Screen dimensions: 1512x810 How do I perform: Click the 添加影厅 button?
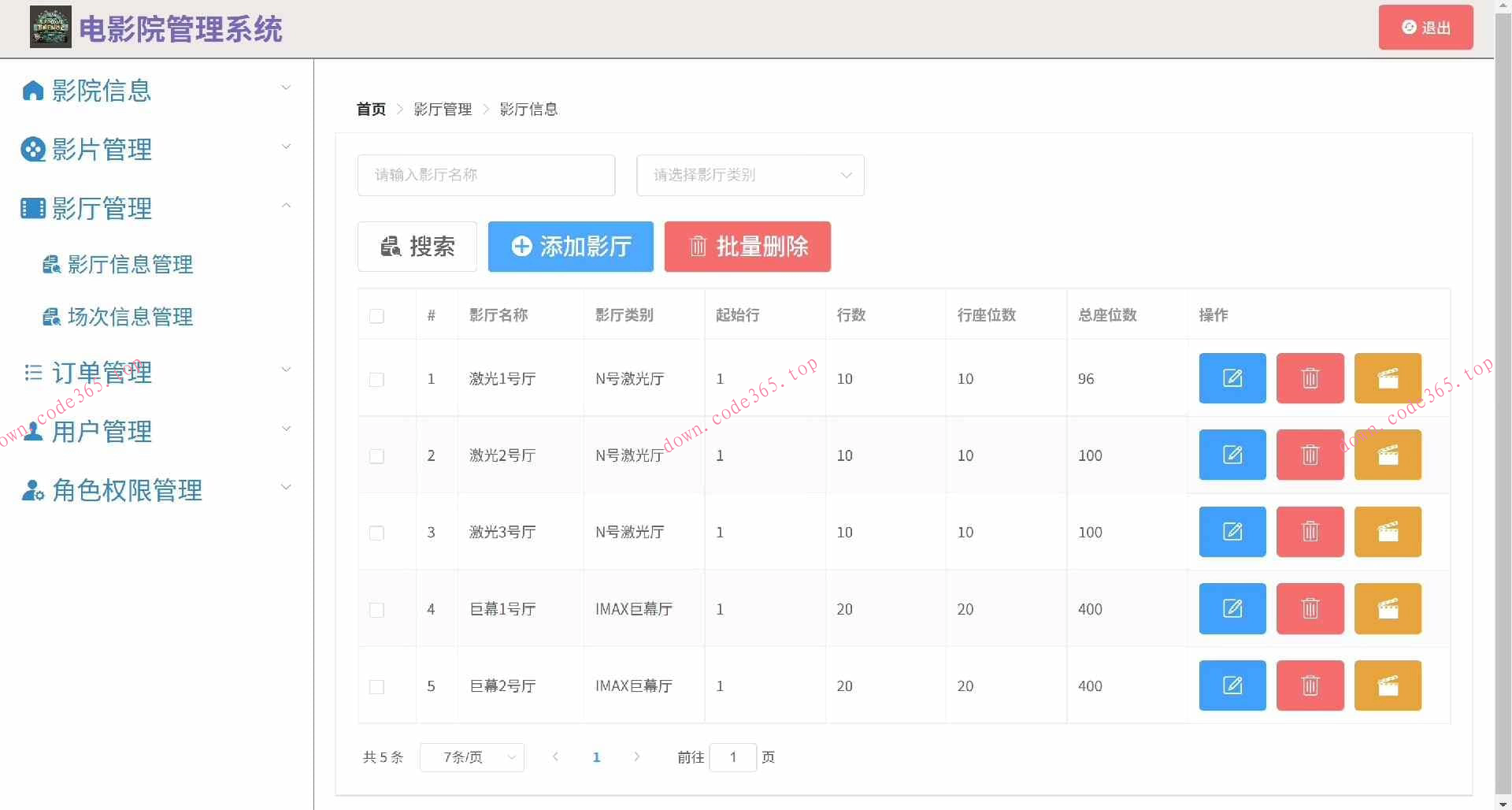(x=570, y=247)
